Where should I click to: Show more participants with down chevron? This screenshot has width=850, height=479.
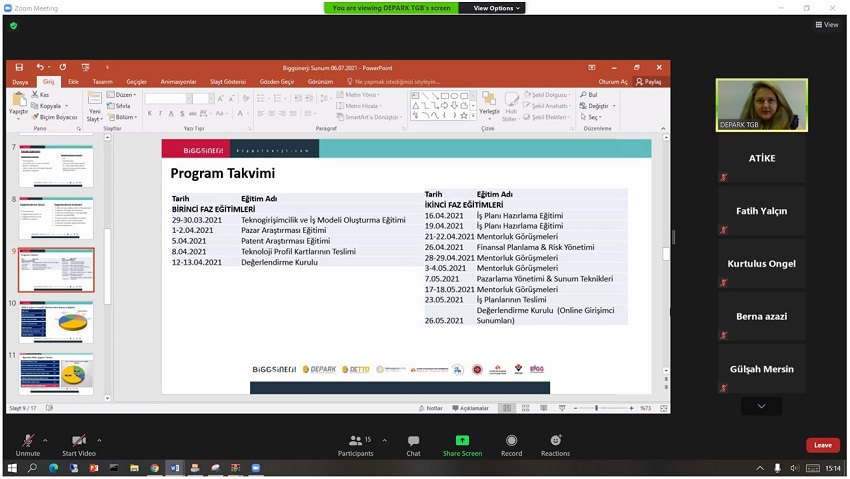(761, 406)
